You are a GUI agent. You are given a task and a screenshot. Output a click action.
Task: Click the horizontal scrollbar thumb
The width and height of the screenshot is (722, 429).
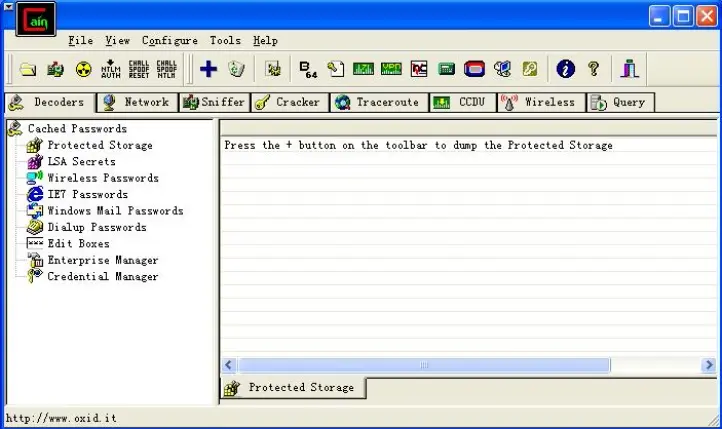[424, 365]
